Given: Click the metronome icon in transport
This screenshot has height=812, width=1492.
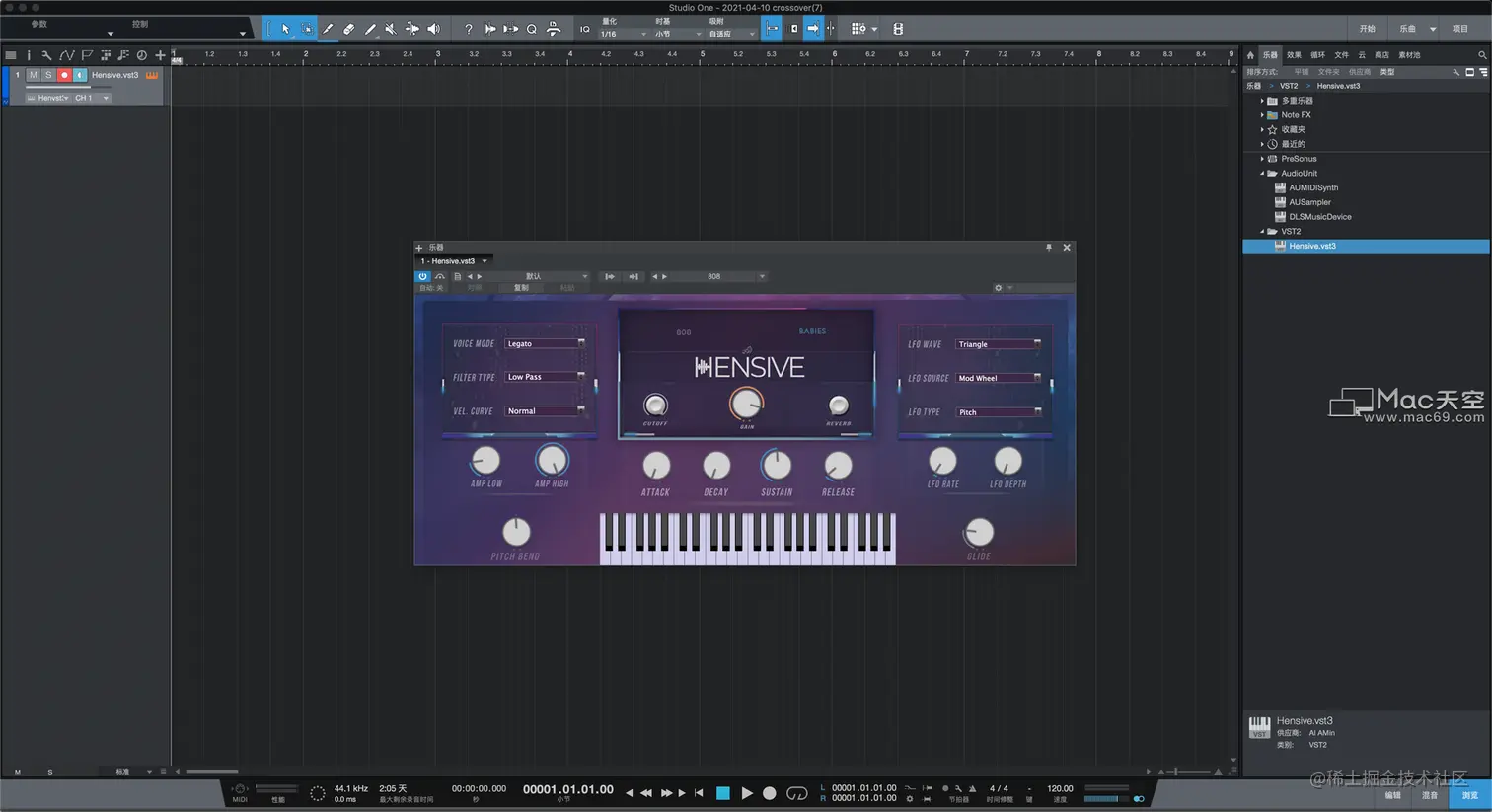Looking at the screenshot, I should click(x=972, y=788).
